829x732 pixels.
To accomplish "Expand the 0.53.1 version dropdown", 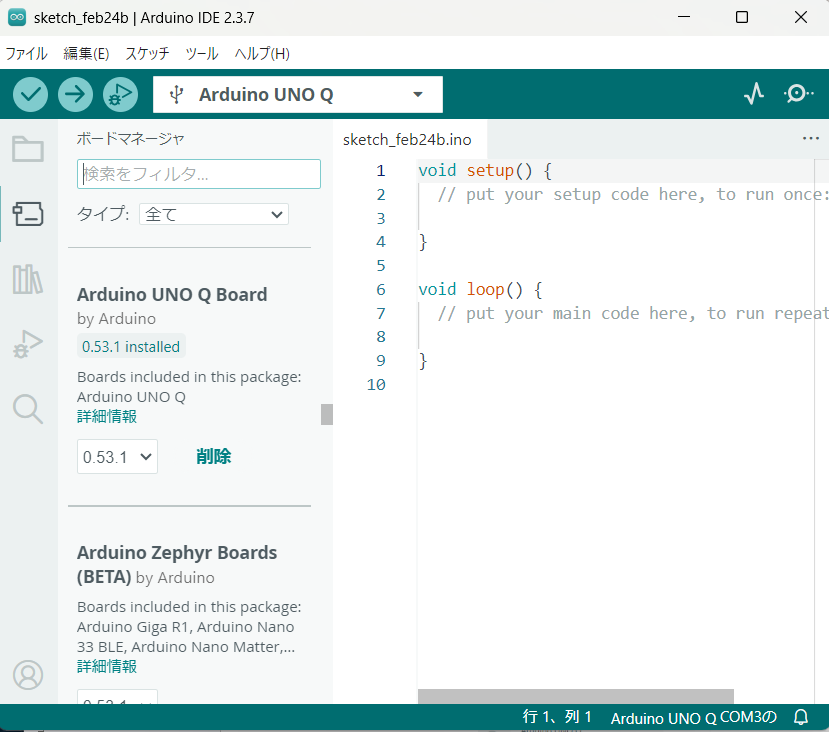I will (117, 457).
